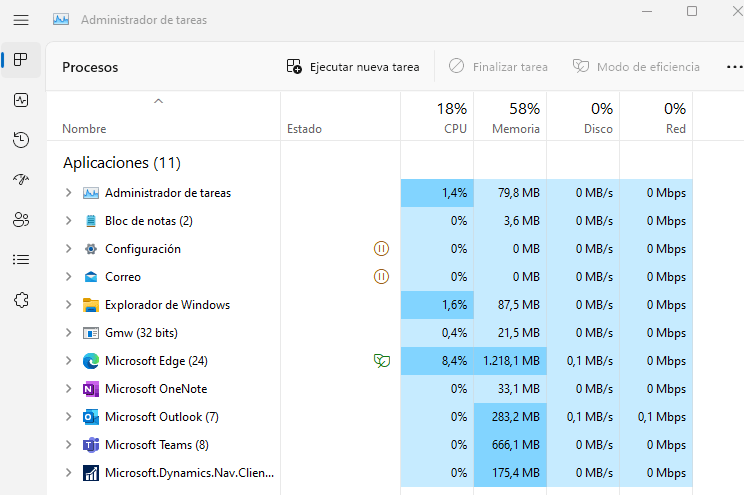The height and width of the screenshot is (495, 744).
Task: Expand the Administrador de tareas process row
Action: pyautogui.click(x=68, y=193)
